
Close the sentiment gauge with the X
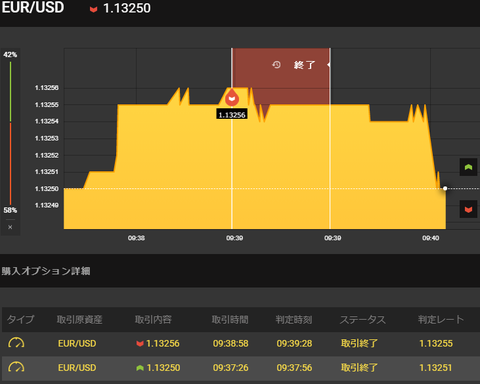pos(10,227)
